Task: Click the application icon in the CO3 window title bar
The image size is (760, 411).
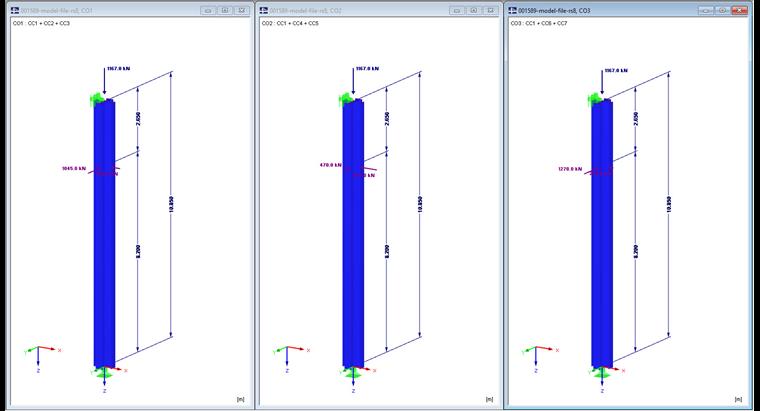Action: (513, 10)
